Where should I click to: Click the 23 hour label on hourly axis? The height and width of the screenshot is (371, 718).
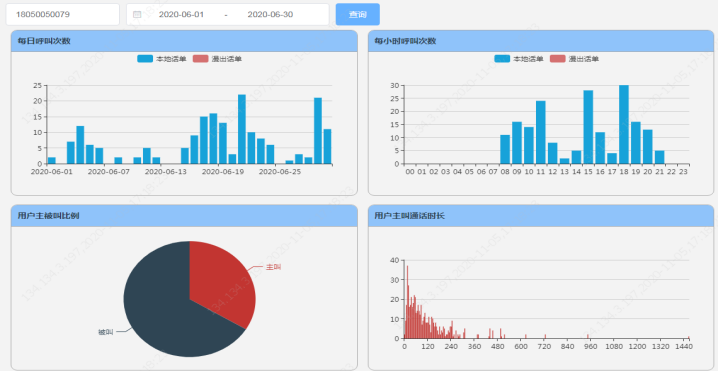(683, 171)
